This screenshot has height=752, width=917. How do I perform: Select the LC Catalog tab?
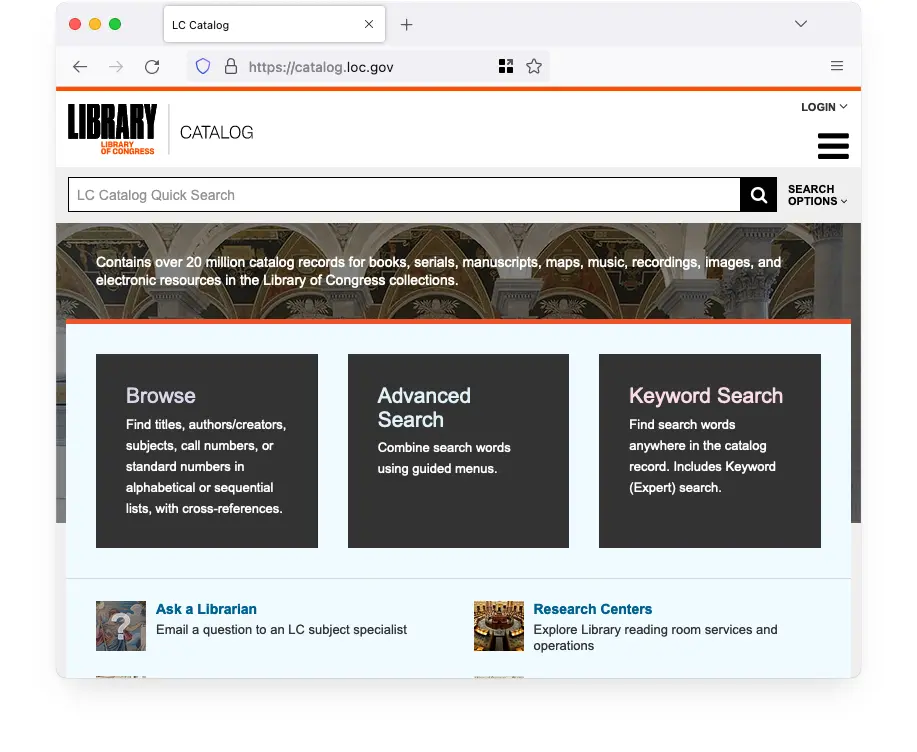[274, 25]
